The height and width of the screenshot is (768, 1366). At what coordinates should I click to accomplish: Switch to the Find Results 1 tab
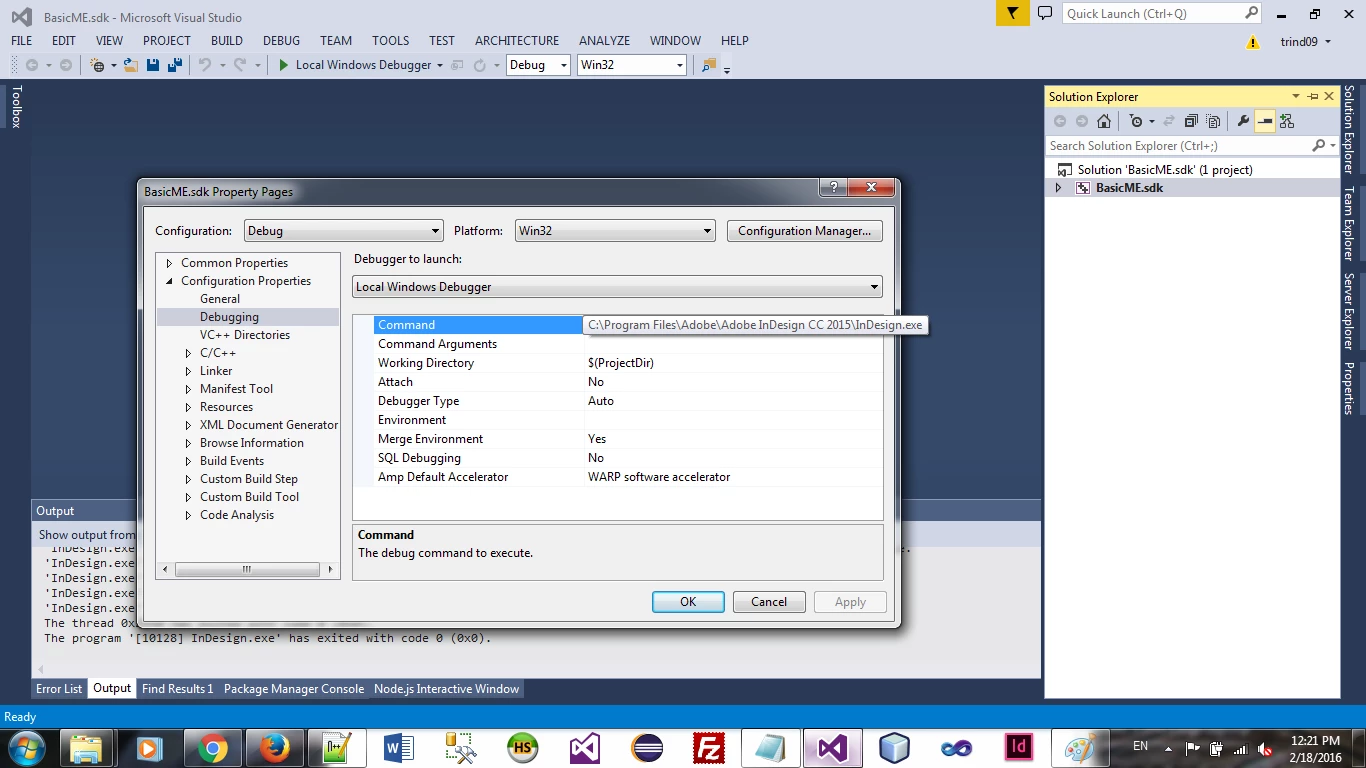coord(177,689)
